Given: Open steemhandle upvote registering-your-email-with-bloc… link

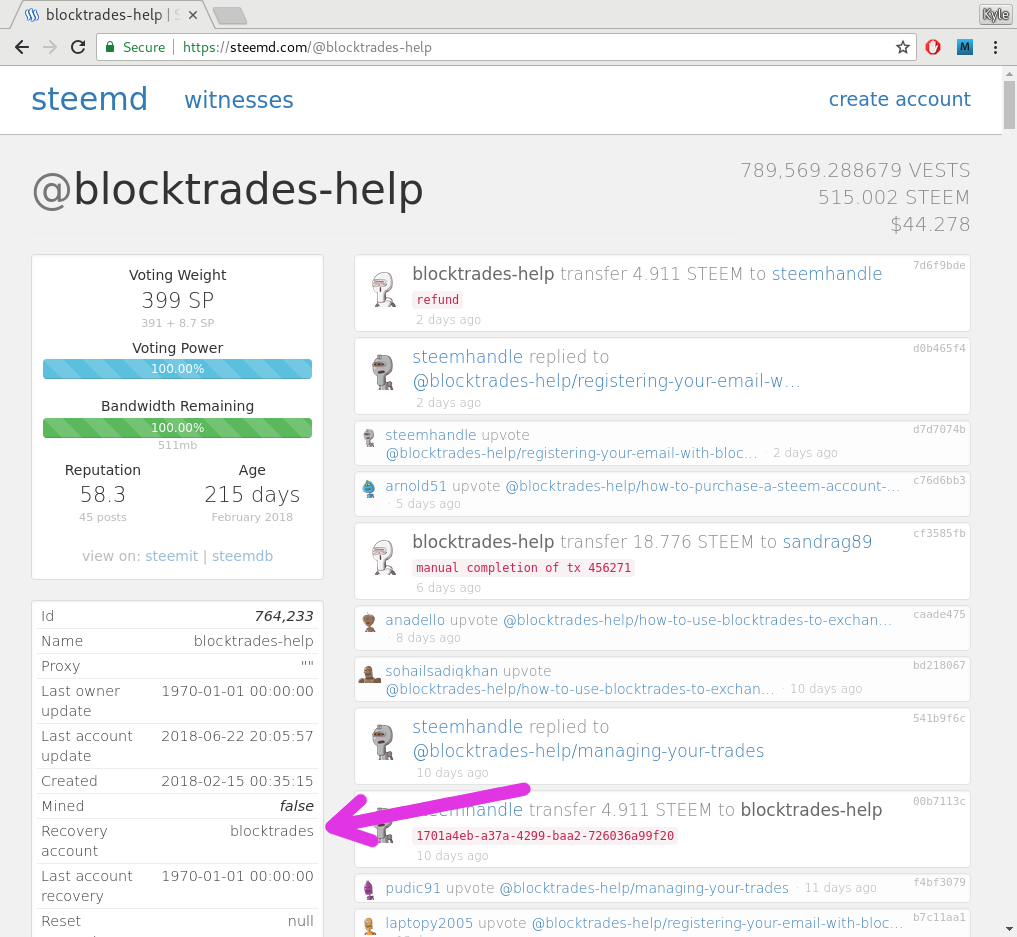Looking at the screenshot, I should (x=571, y=453).
